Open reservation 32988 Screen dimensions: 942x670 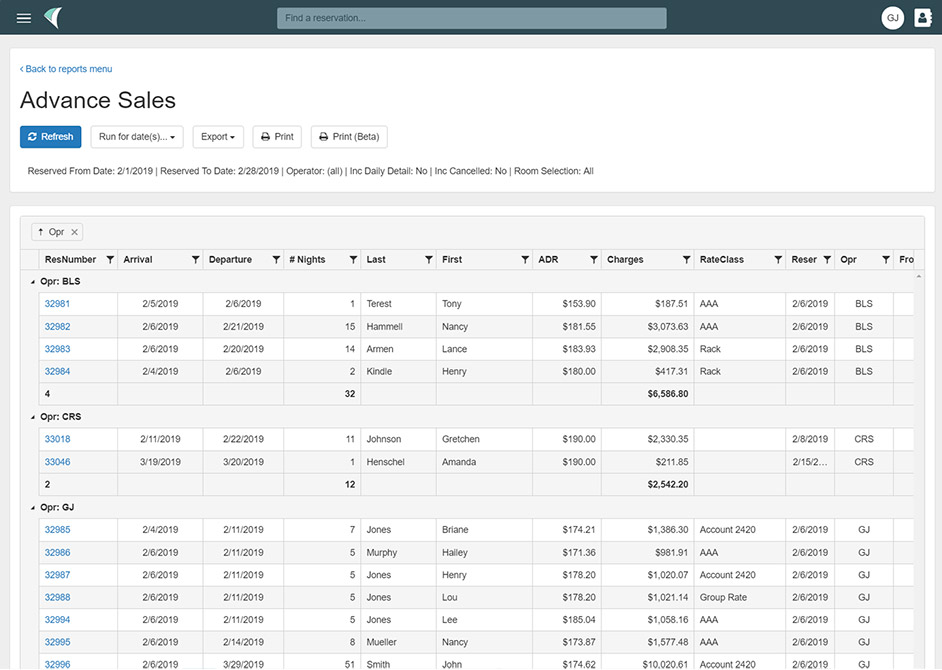(57, 598)
